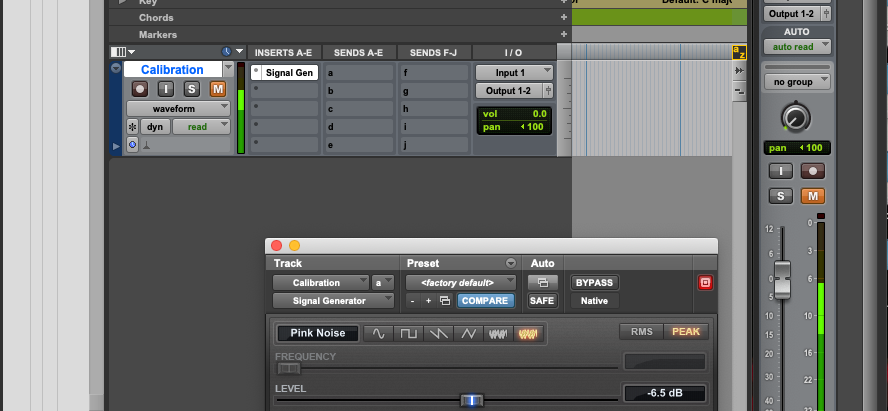Click the -6.5 dB level value field
The width and height of the screenshot is (888, 411).
coord(665,393)
